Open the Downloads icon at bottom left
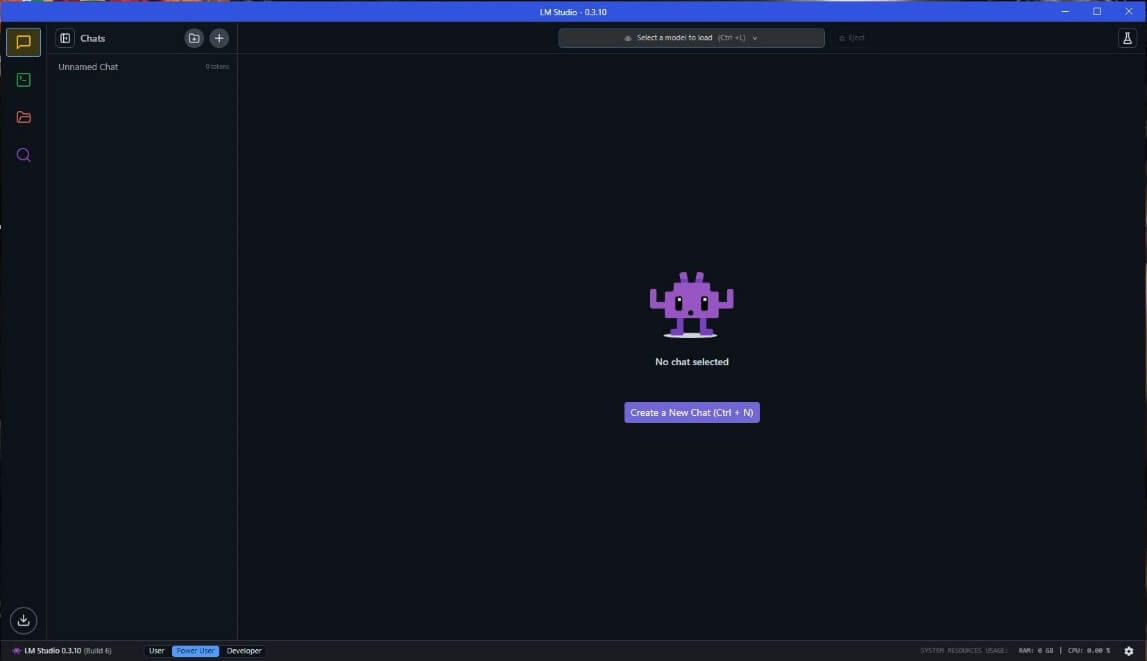 coord(23,621)
